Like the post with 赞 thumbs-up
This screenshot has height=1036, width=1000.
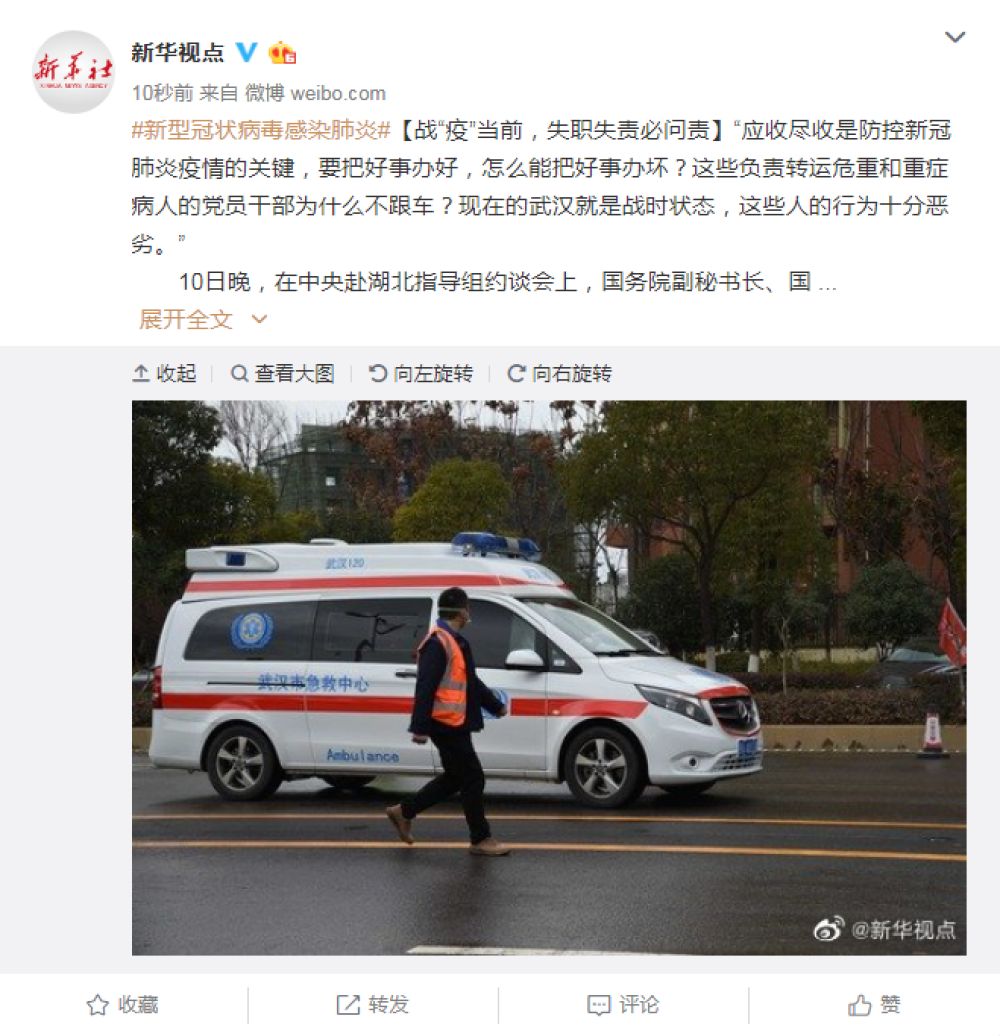874,1005
